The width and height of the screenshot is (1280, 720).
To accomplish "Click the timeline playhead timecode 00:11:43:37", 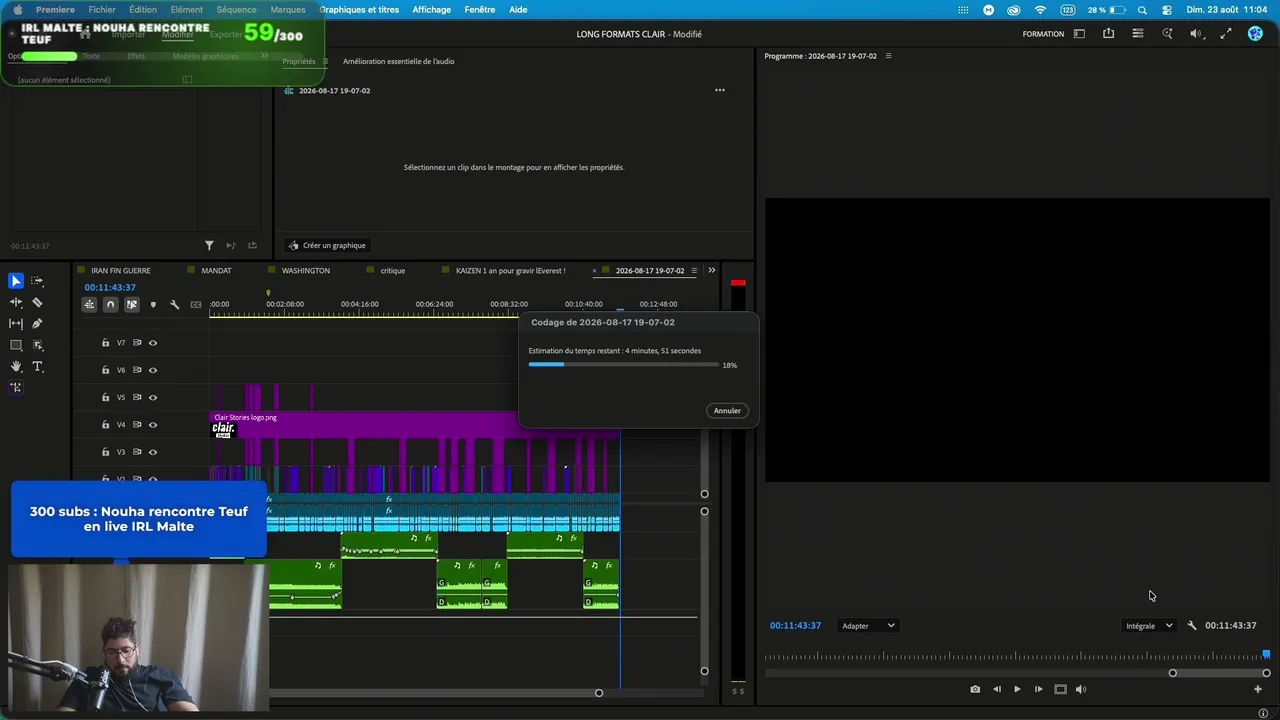I will (x=110, y=288).
